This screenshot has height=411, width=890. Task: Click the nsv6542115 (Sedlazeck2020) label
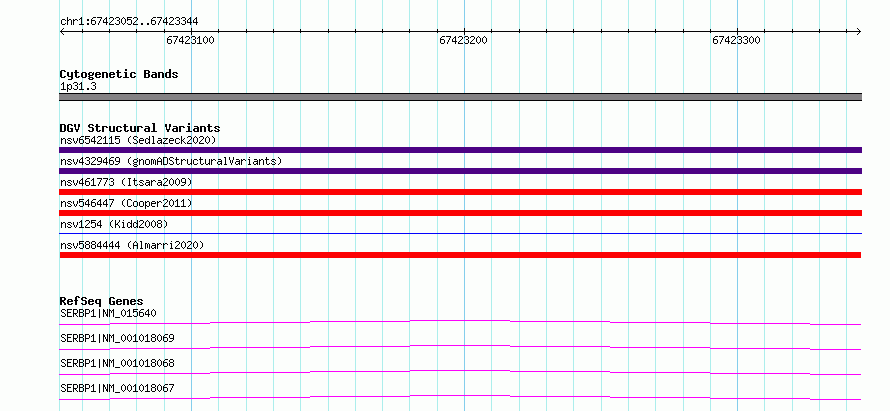click(138, 140)
